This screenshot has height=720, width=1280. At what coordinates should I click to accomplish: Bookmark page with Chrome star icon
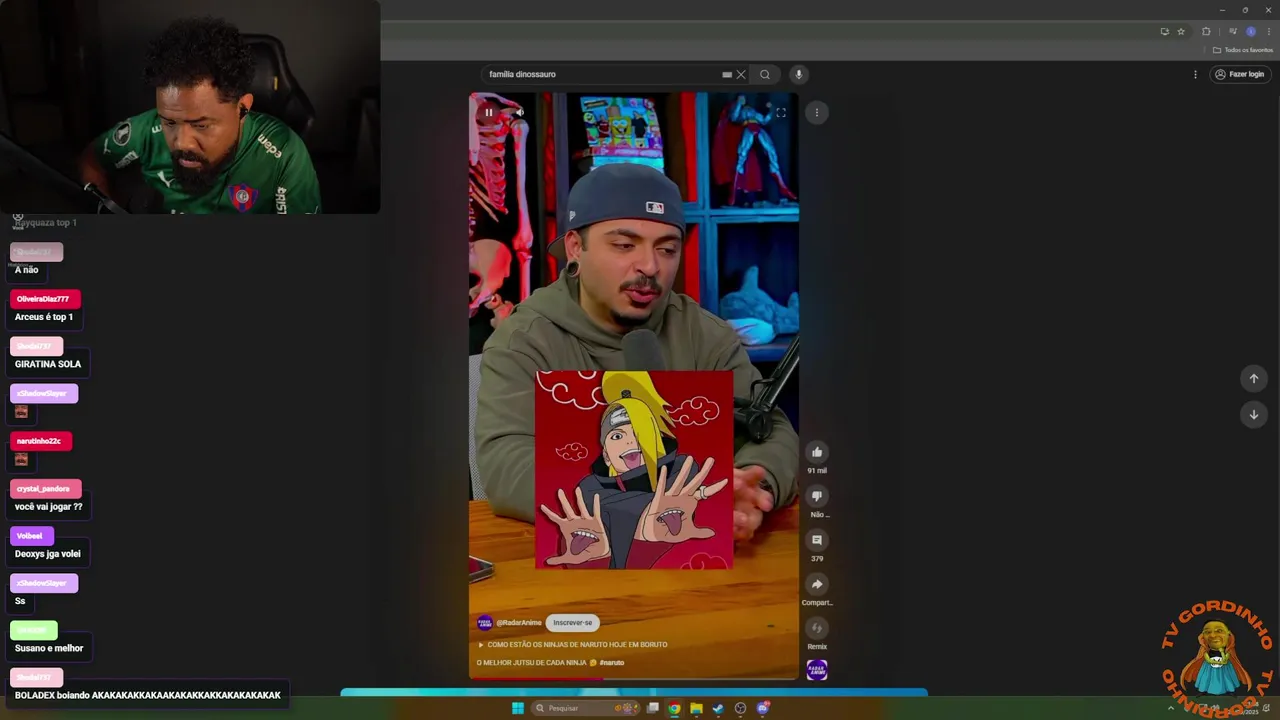point(1181,31)
